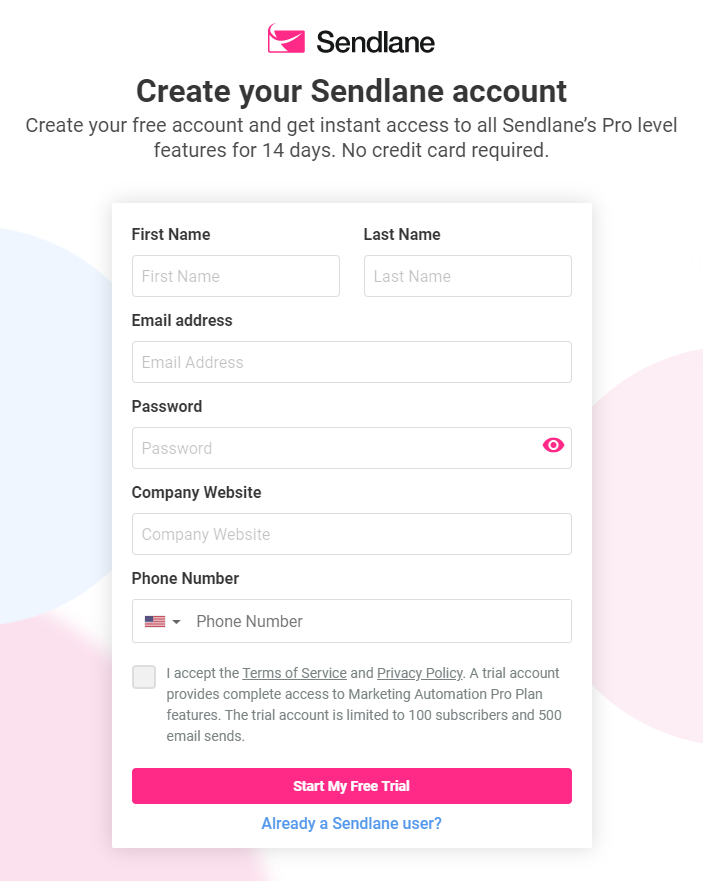
Task: Click the pink Sendlane logo icon
Action: point(286,40)
